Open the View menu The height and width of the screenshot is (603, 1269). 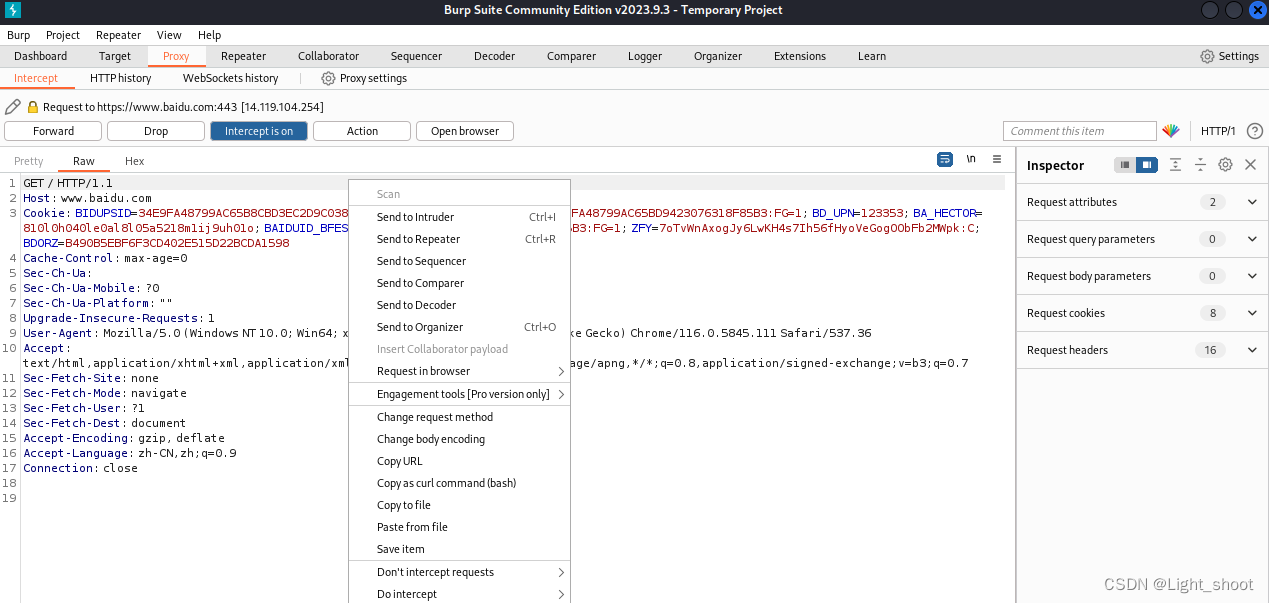click(170, 35)
